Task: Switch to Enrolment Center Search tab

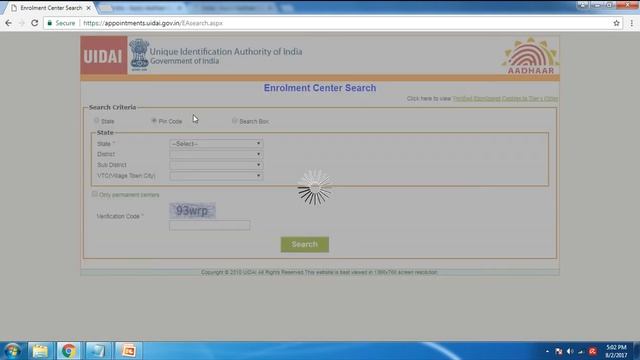Action: tap(51, 8)
